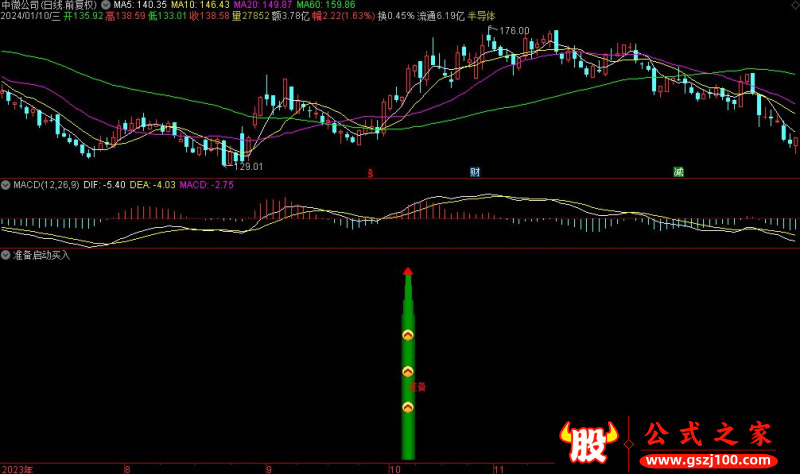Open the 半导体 sector link
The image size is (800, 474).
click(480, 17)
